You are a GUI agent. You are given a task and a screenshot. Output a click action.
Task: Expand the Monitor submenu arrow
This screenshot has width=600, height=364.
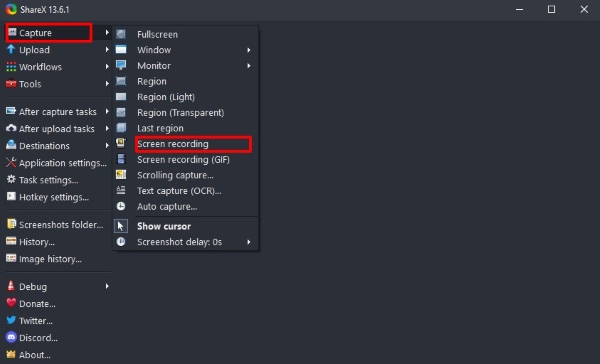(x=249, y=65)
